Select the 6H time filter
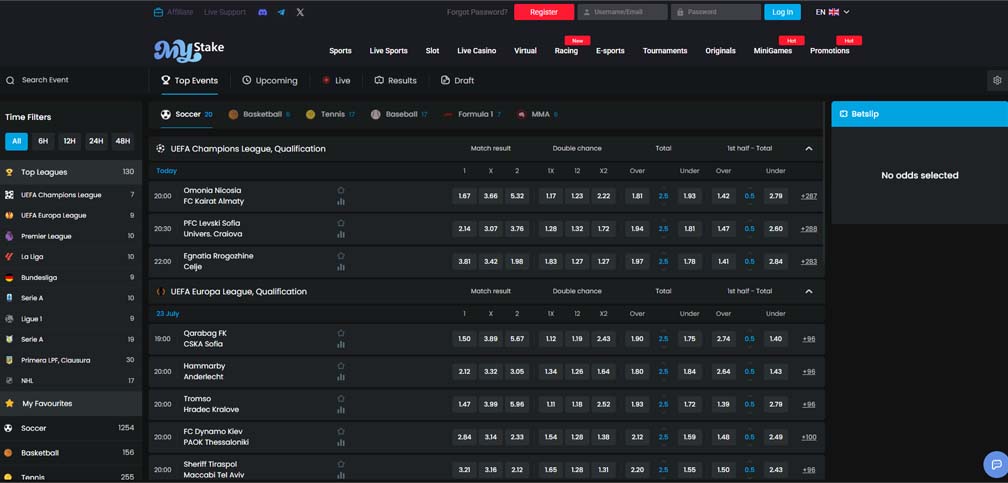 (42, 141)
